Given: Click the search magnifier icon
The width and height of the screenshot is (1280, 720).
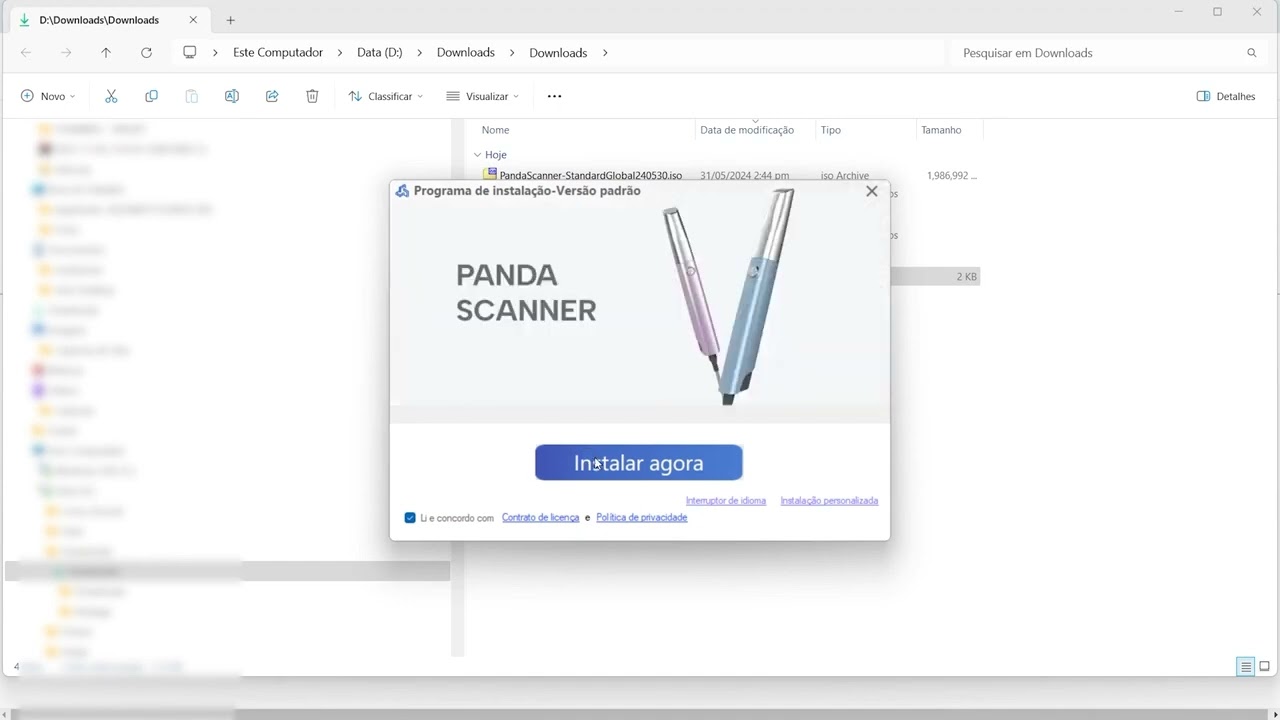Looking at the screenshot, I should [x=1251, y=53].
